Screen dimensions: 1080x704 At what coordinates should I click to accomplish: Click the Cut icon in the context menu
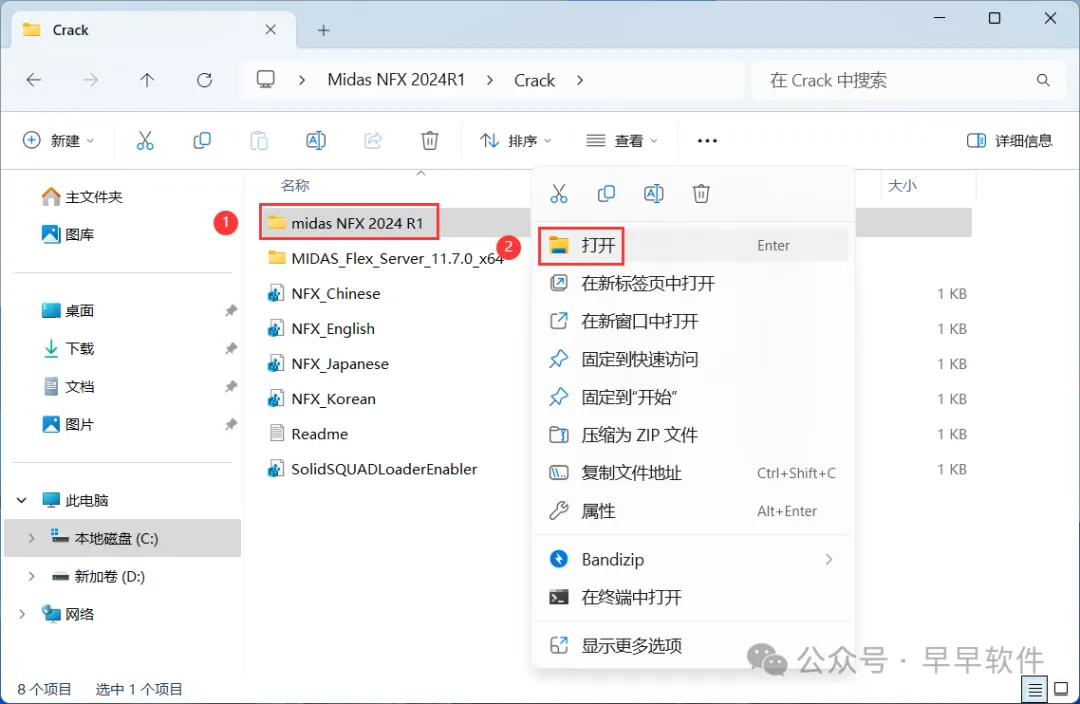(559, 194)
